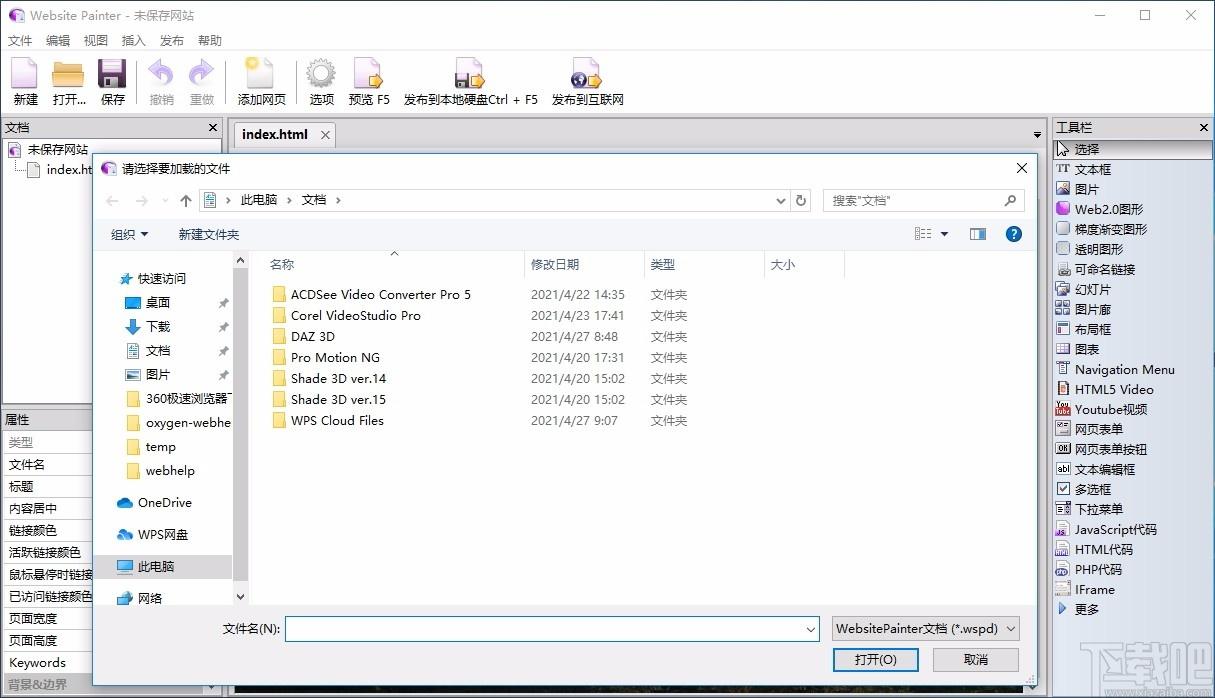Screen dimensions: 1215x698
Task: Click the 添加网页 add page icon
Action: coord(261,74)
